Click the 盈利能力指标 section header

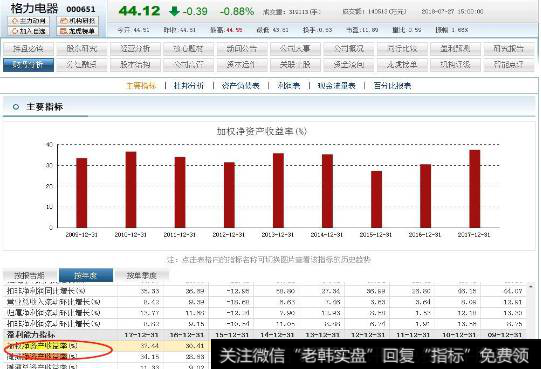coord(31,335)
